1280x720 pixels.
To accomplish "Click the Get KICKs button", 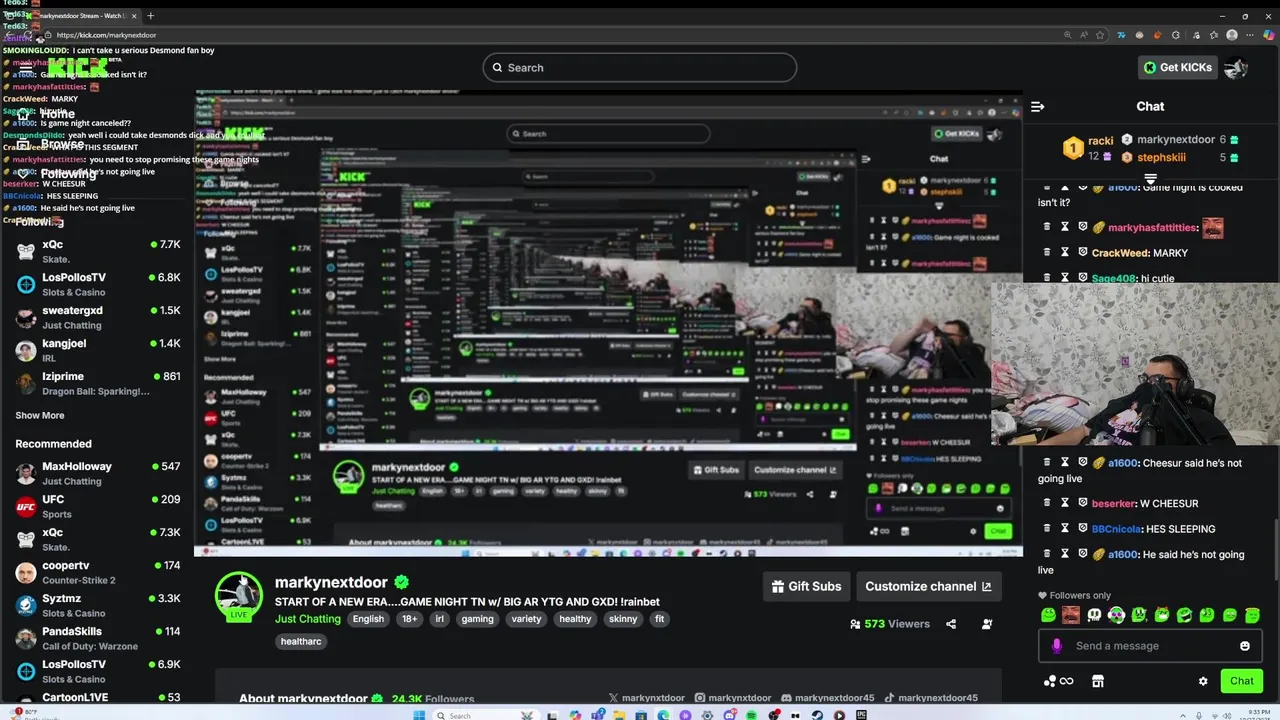I will 1178,67.
